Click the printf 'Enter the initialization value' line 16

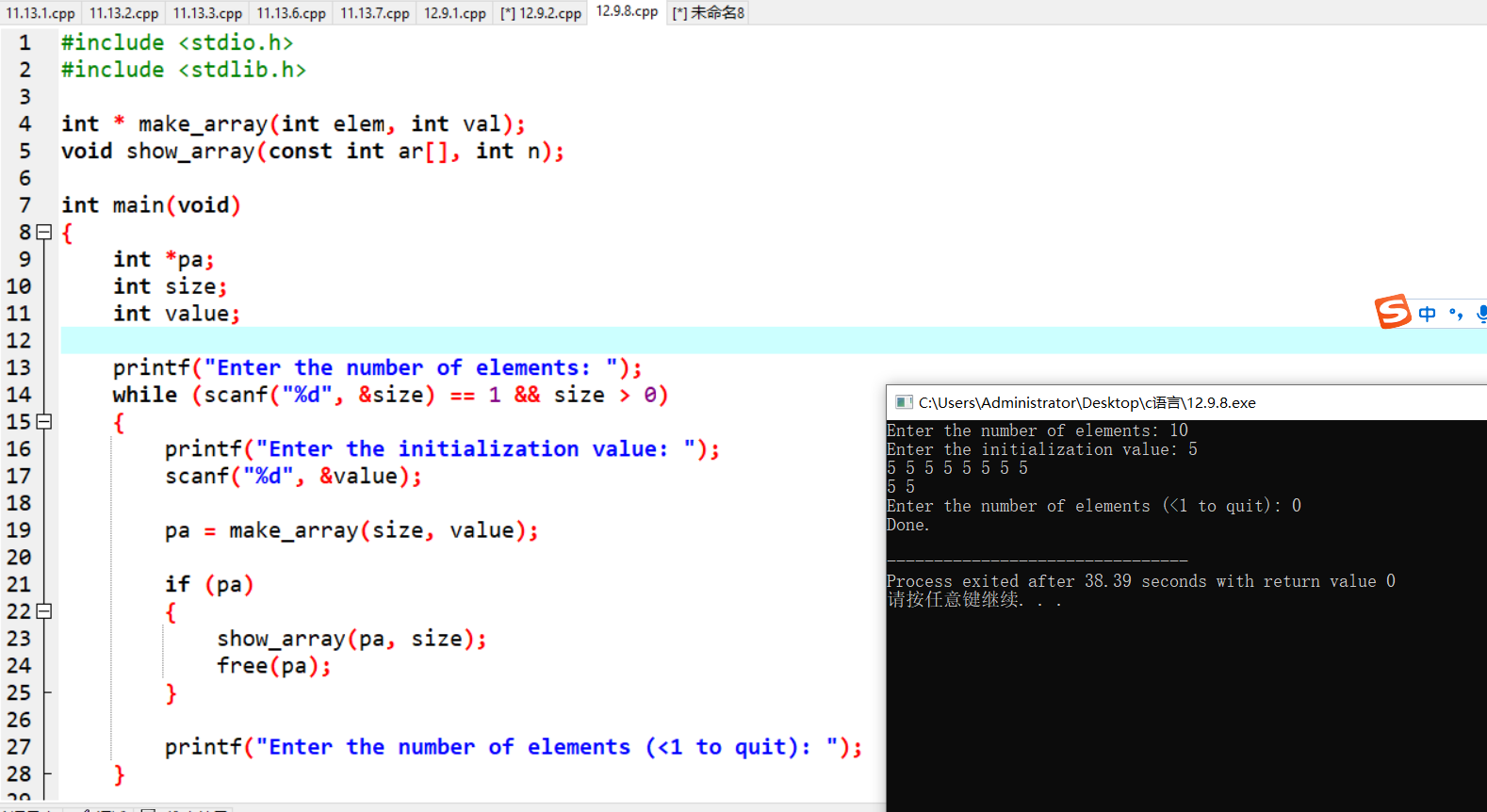[443, 448]
